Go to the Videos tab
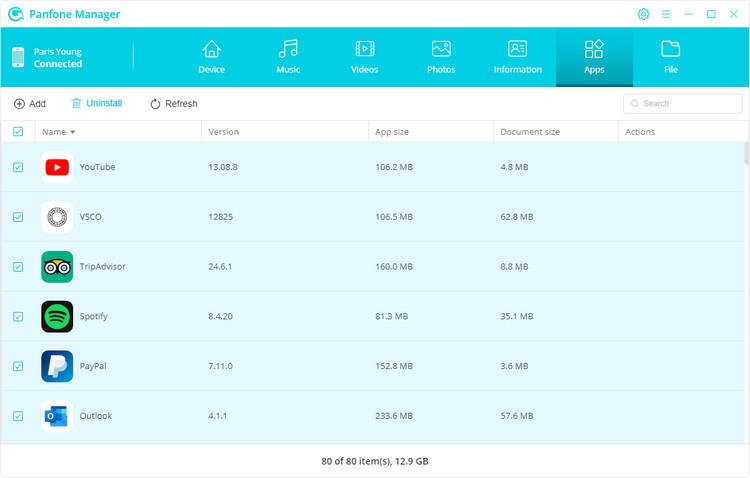The image size is (750, 478). pyautogui.click(x=364, y=57)
